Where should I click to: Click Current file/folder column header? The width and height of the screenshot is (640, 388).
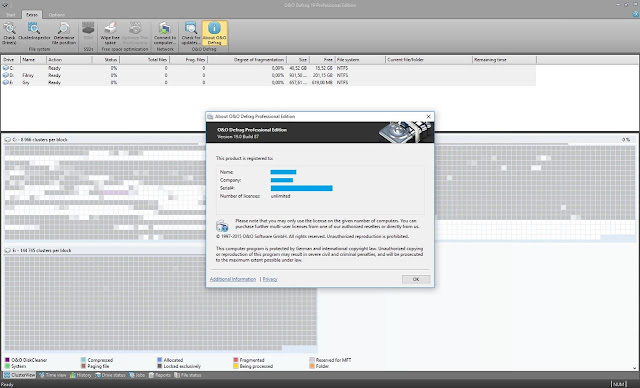point(429,60)
